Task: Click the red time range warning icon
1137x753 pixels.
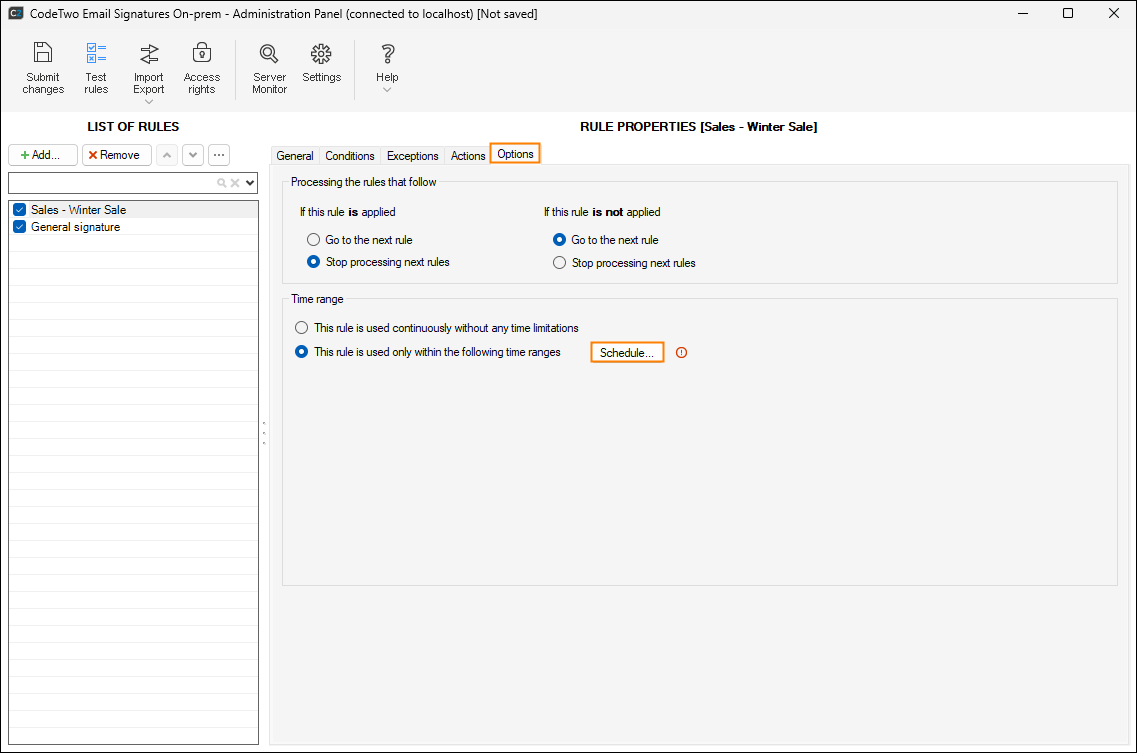Action: coord(682,353)
